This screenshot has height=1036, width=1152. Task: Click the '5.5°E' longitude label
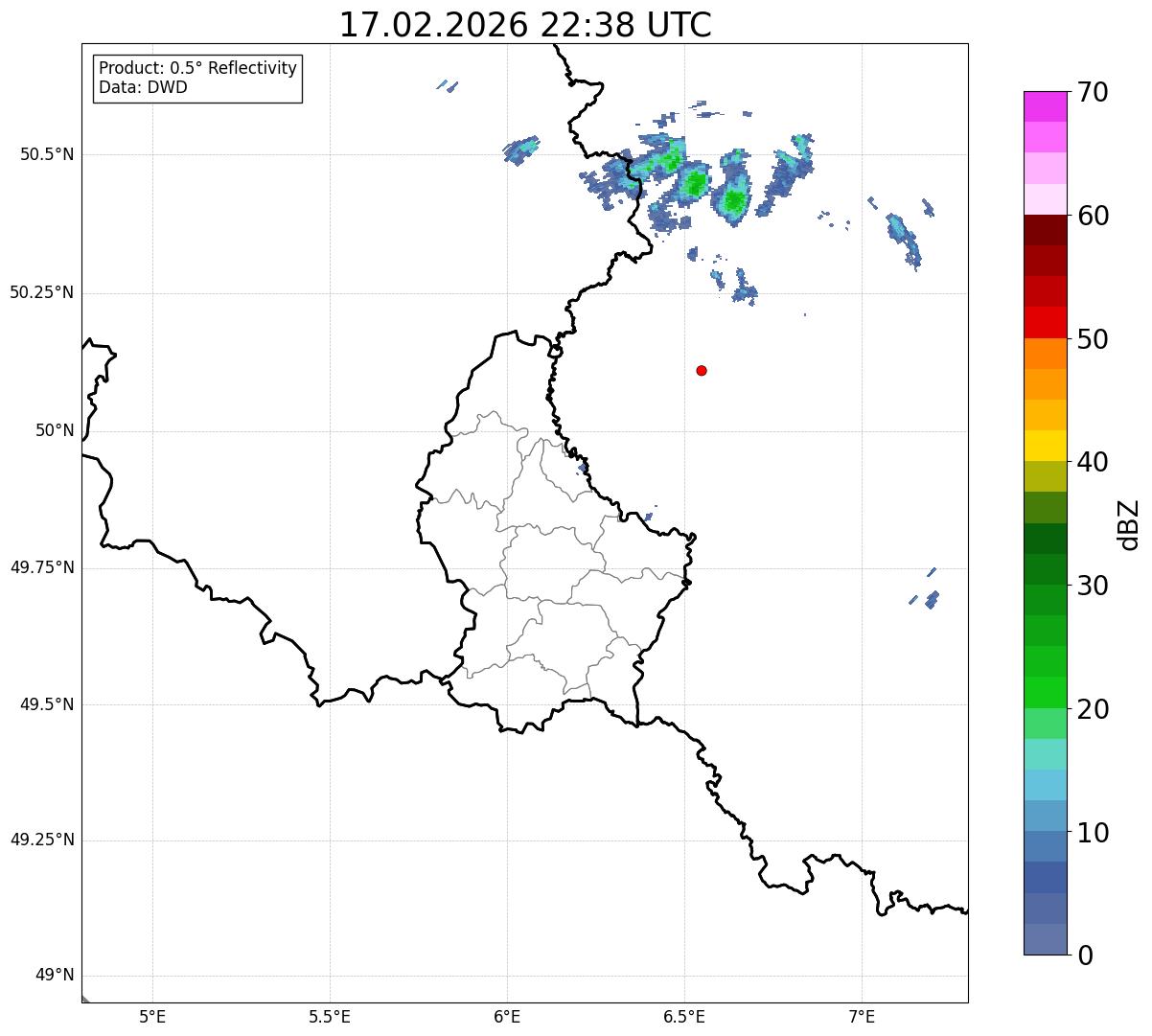330,1017
